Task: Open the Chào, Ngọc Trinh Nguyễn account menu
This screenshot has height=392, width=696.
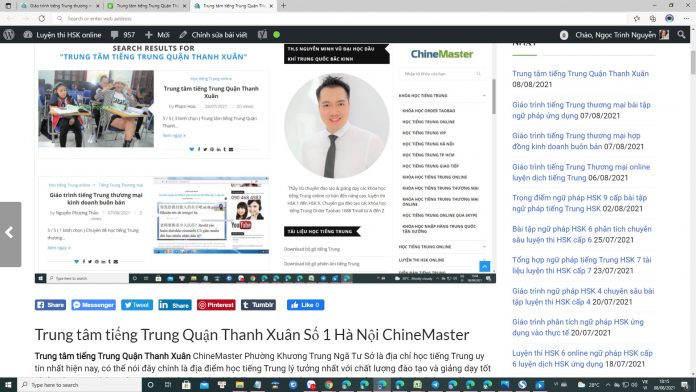Action: [x=621, y=35]
